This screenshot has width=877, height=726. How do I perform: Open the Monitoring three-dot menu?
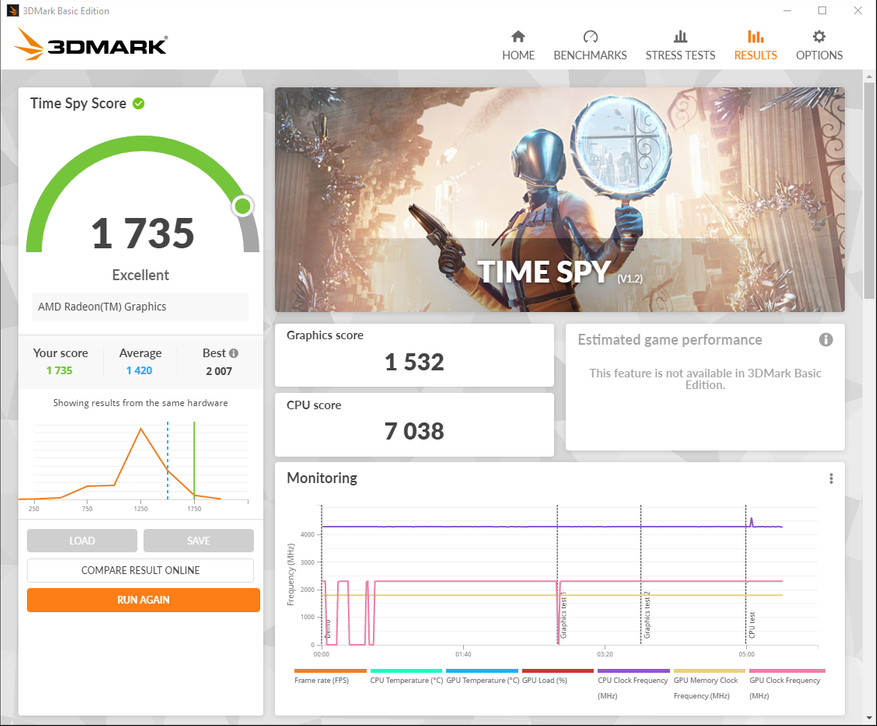831,479
